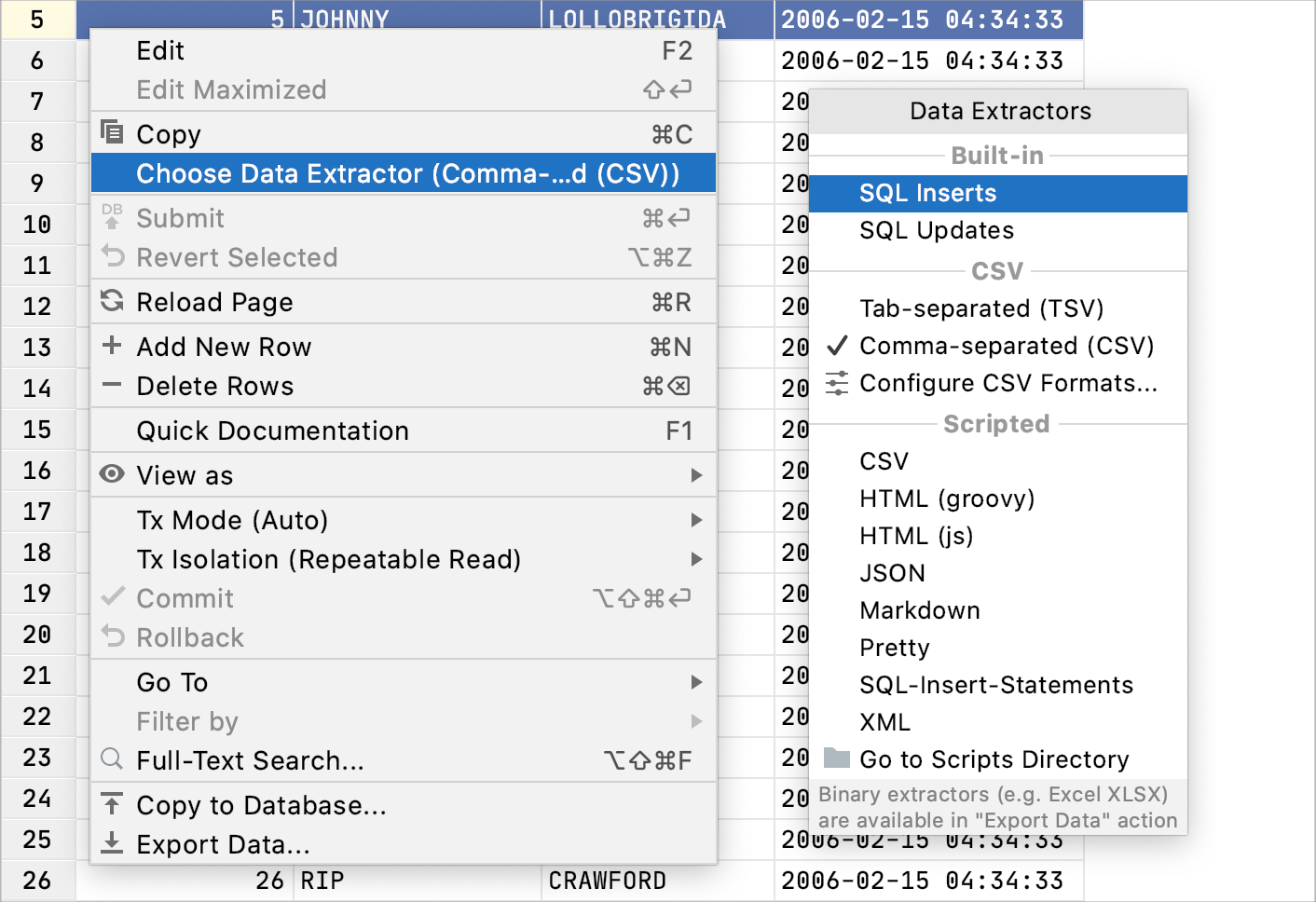Select SQL Inserts in Data Extractors

pyautogui.click(x=928, y=193)
